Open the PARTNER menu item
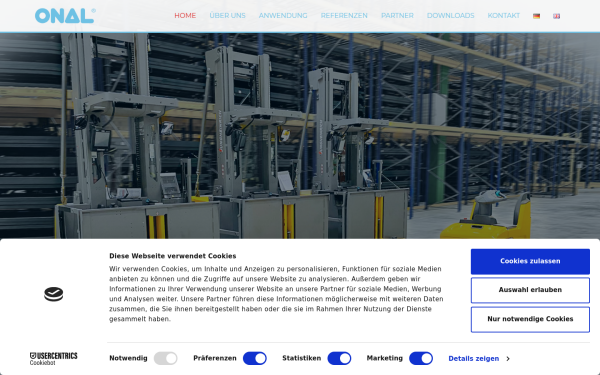The width and height of the screenshot is (600, 375). 397,16
